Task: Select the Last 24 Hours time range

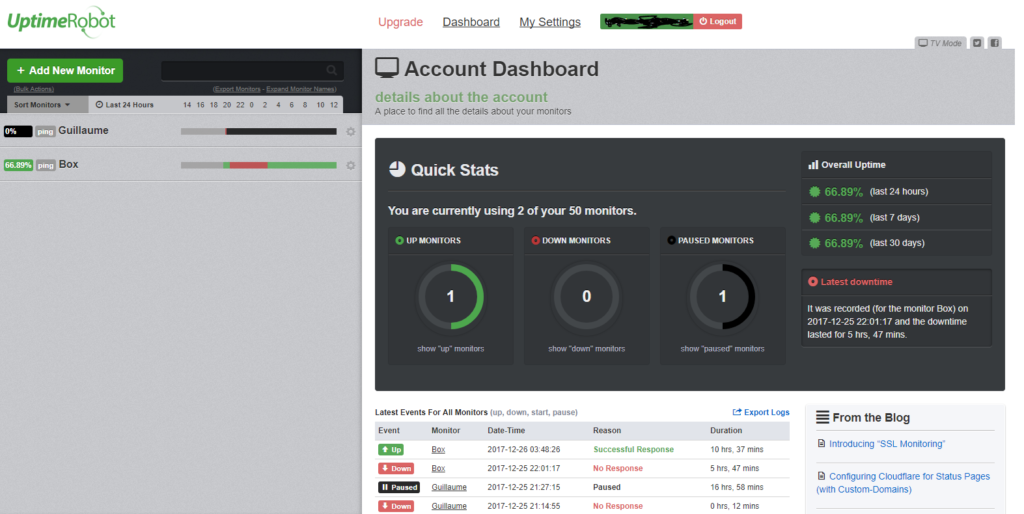Action: [125, 104]
